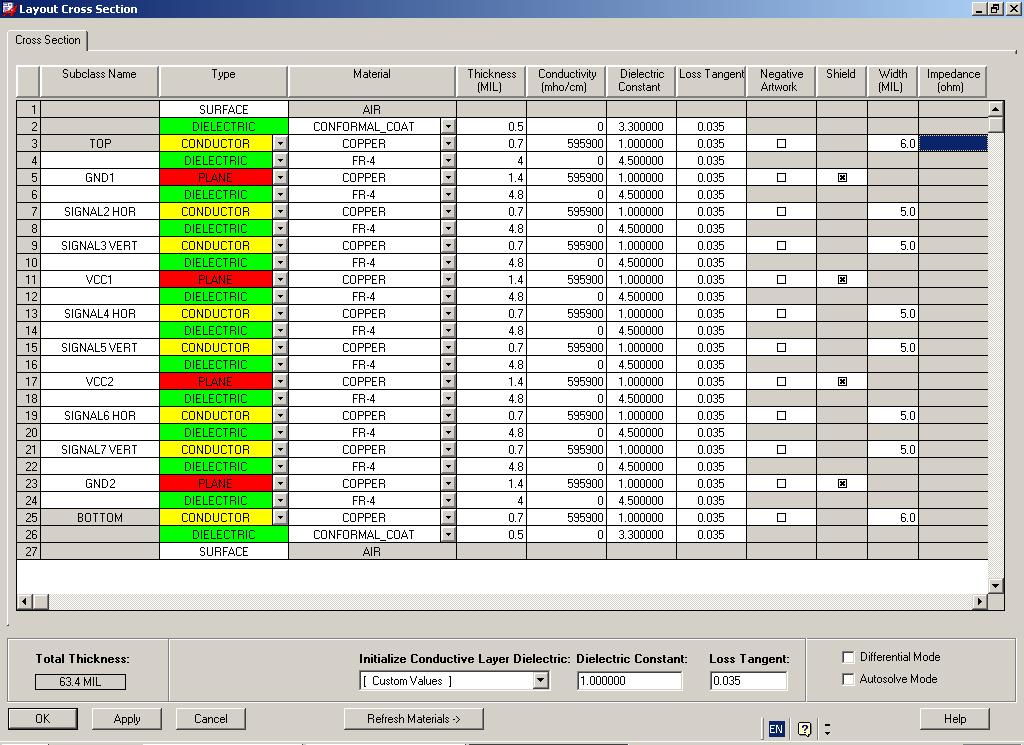Click the Impedance (ohm) column header

(x=953, y=81)
